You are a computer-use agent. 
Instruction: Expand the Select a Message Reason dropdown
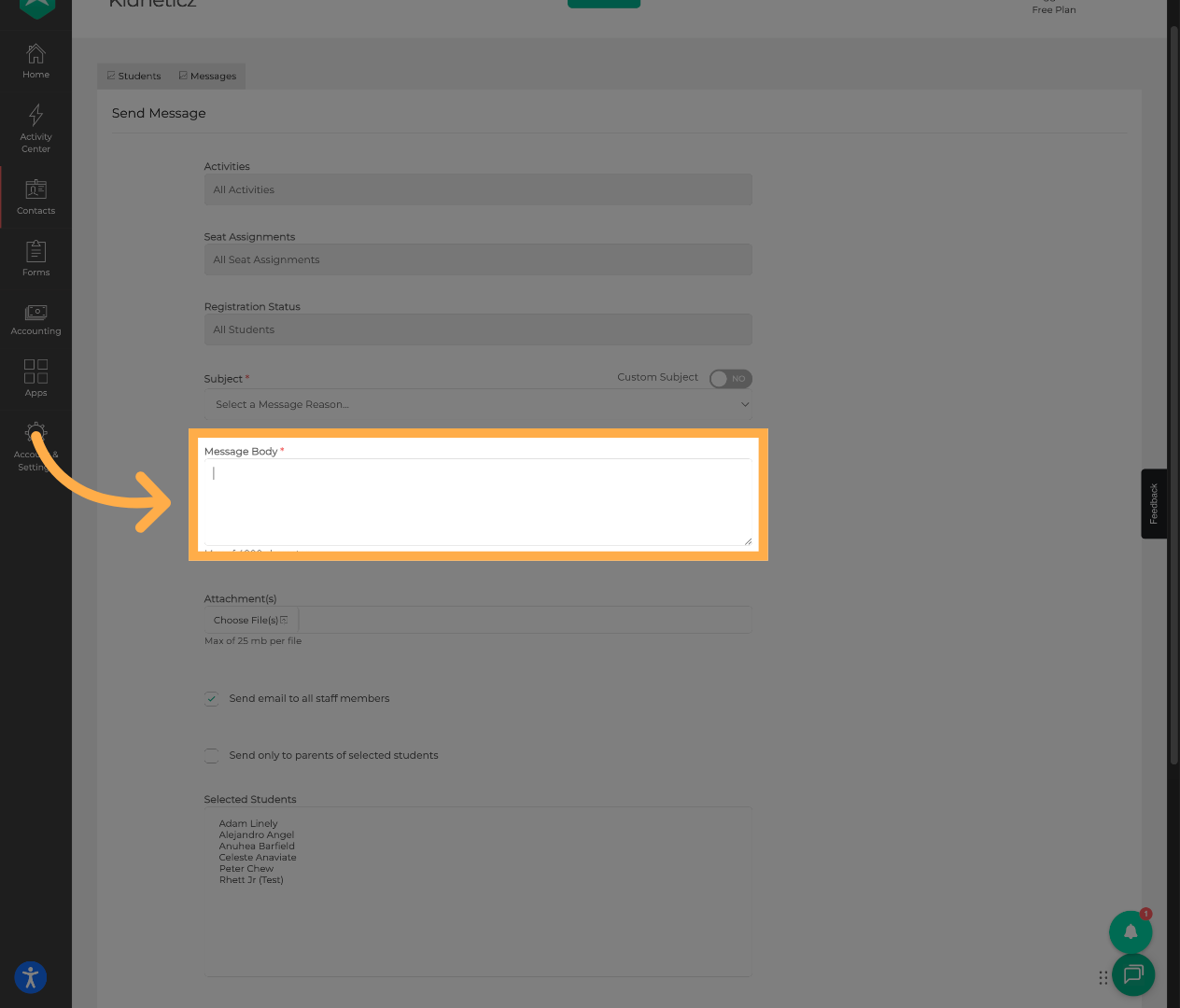pyautogui.click(x=478, y=405)
